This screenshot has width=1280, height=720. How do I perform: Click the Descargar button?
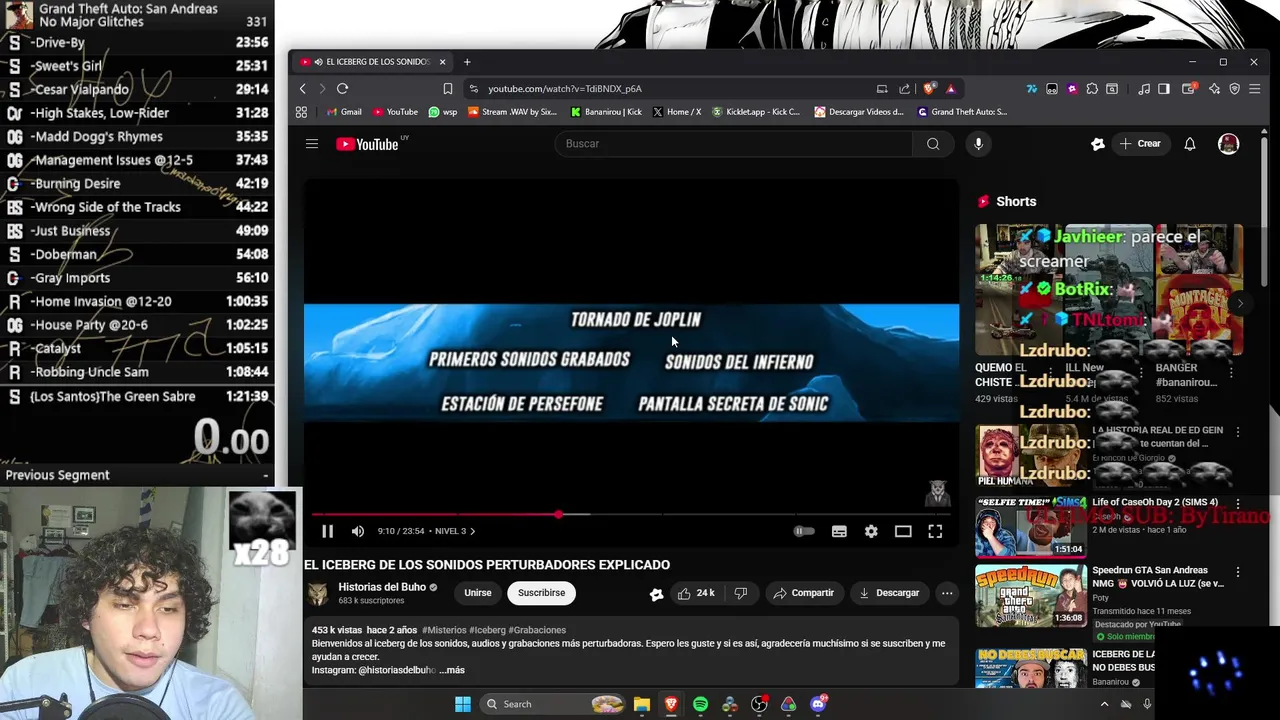[888, 593]
